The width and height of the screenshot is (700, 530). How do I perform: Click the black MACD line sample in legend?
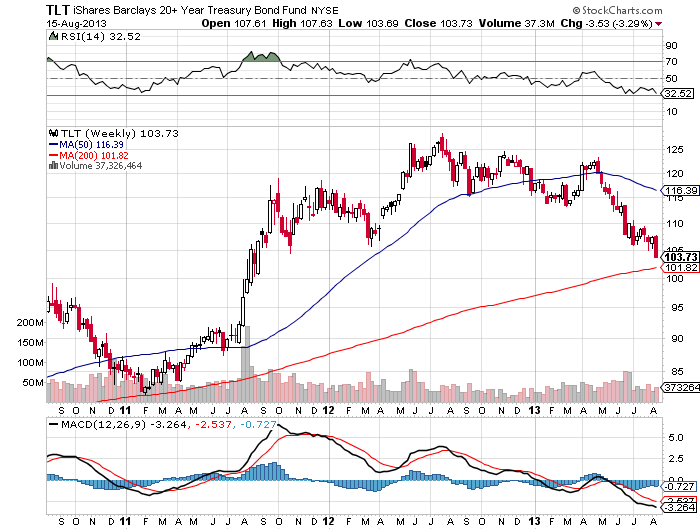click(x=54, y=424)
